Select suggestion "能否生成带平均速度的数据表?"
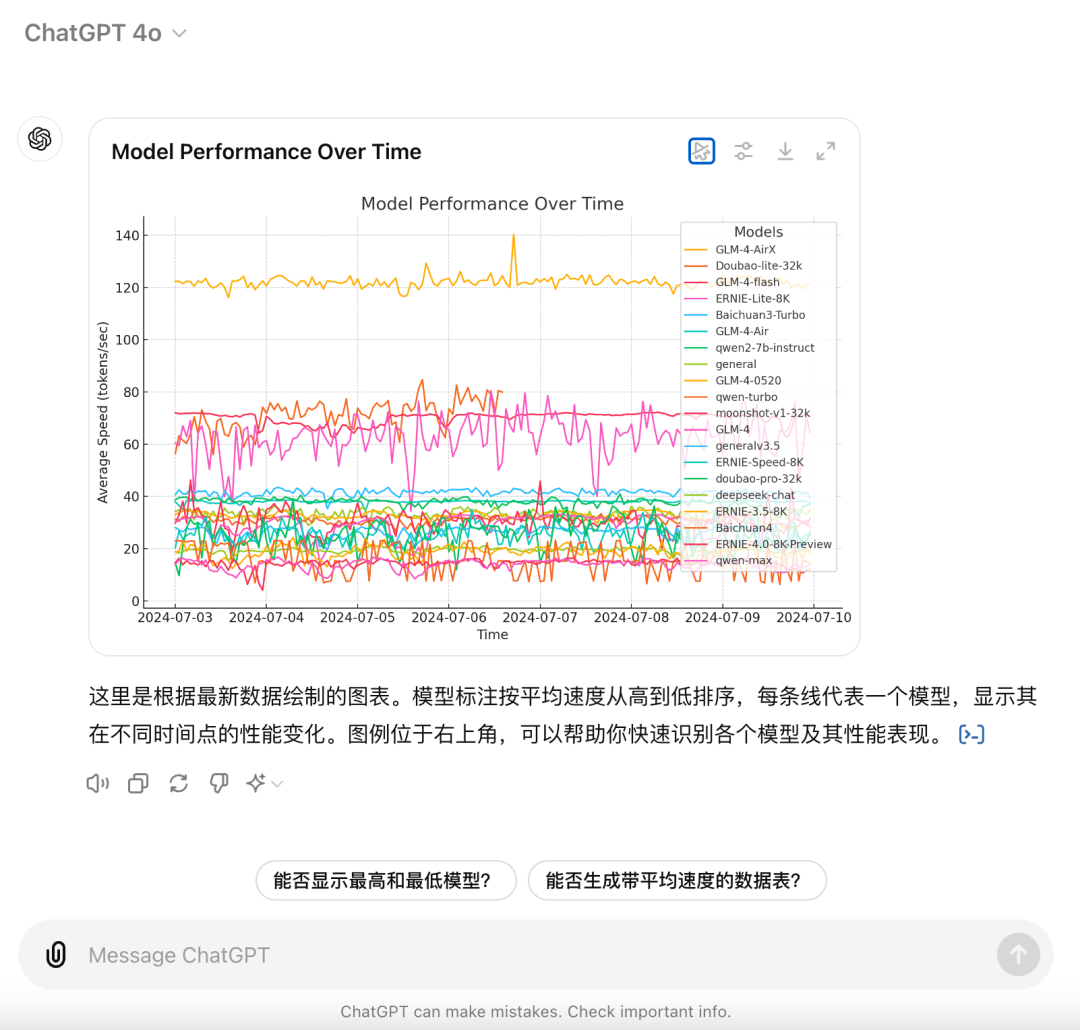 677,881
